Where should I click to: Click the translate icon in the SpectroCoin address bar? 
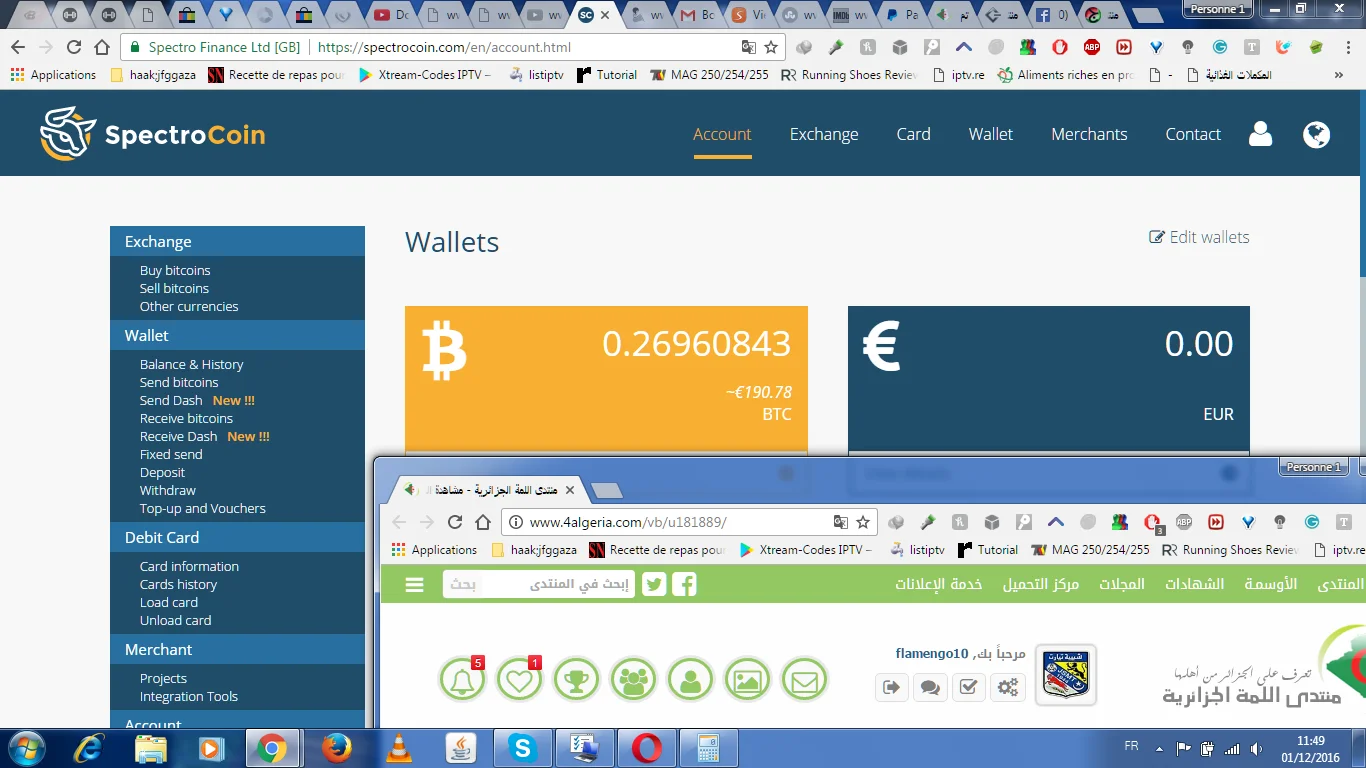click(x=748, y=47)
